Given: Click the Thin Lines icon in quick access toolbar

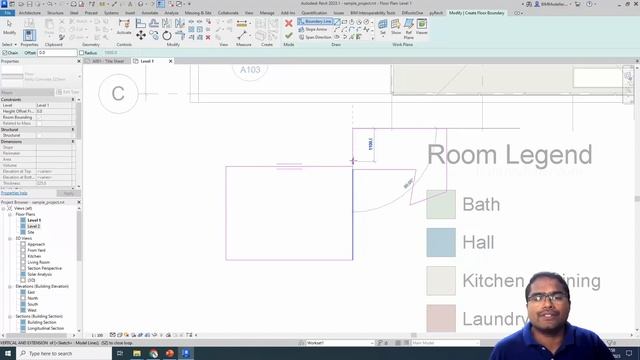Looking at the screenshot, I should pos(161,4).
